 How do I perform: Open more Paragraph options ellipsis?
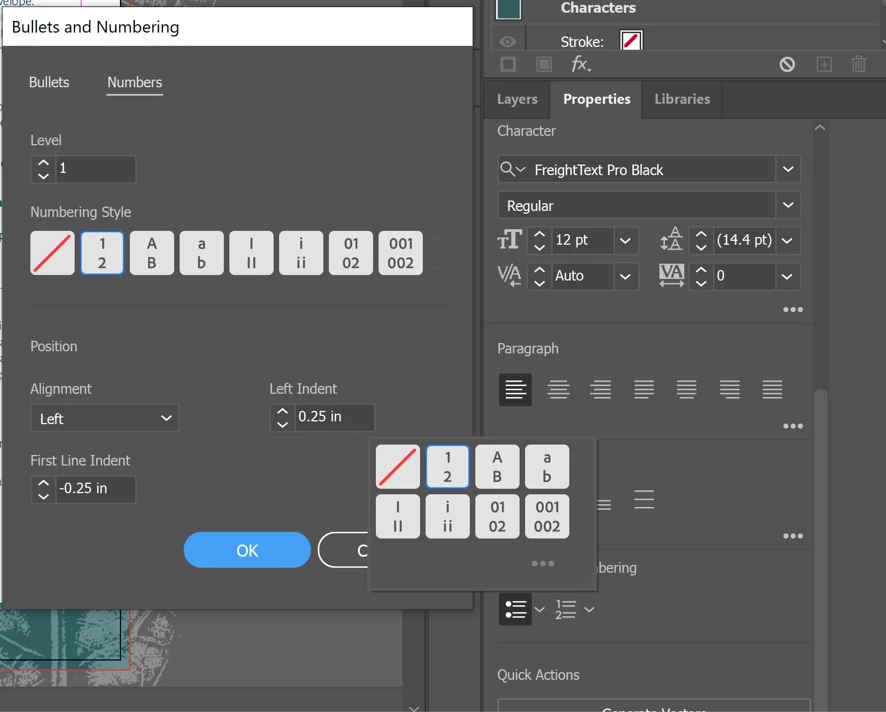coord(793,426)
